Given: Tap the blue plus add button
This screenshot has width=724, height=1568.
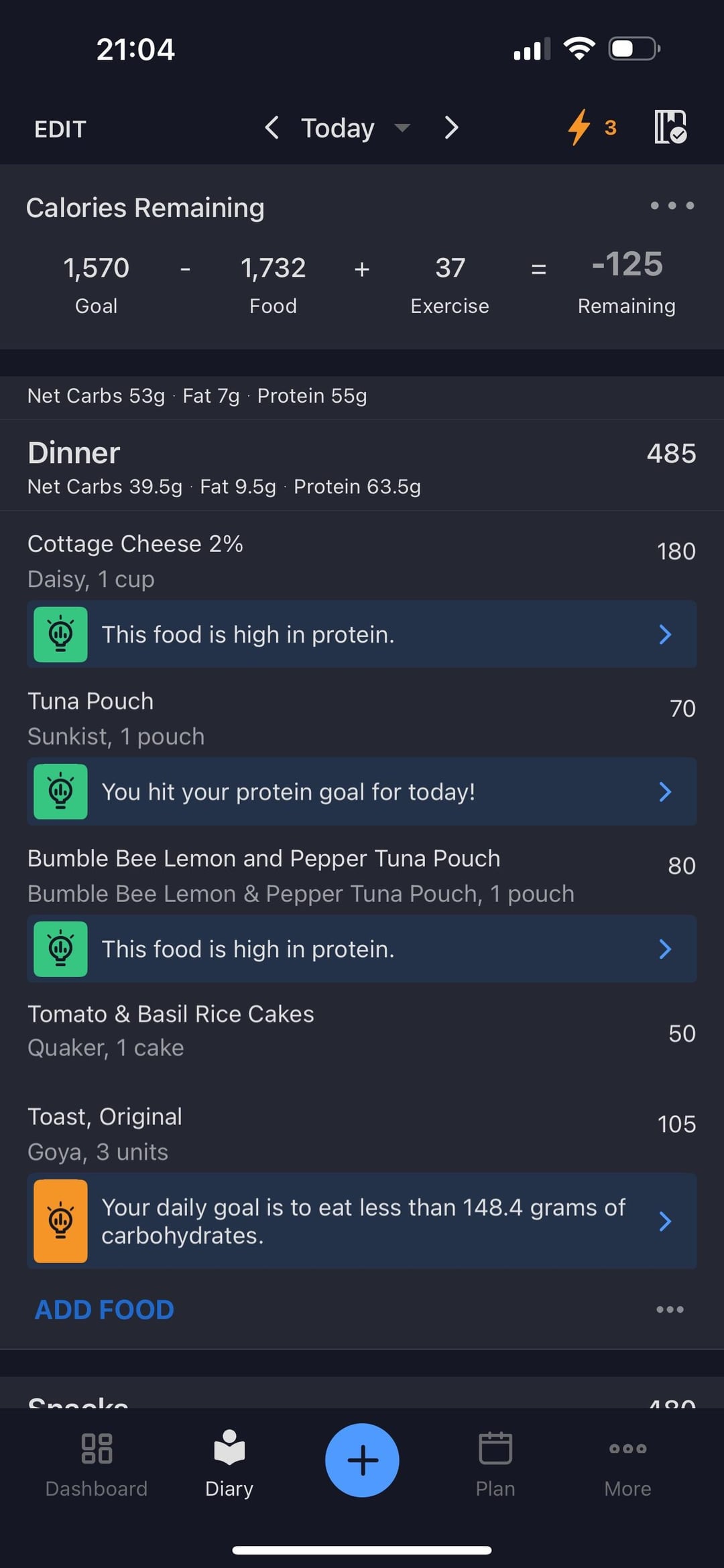Looking at the screenshot, I should click(x=362, y=1460).
